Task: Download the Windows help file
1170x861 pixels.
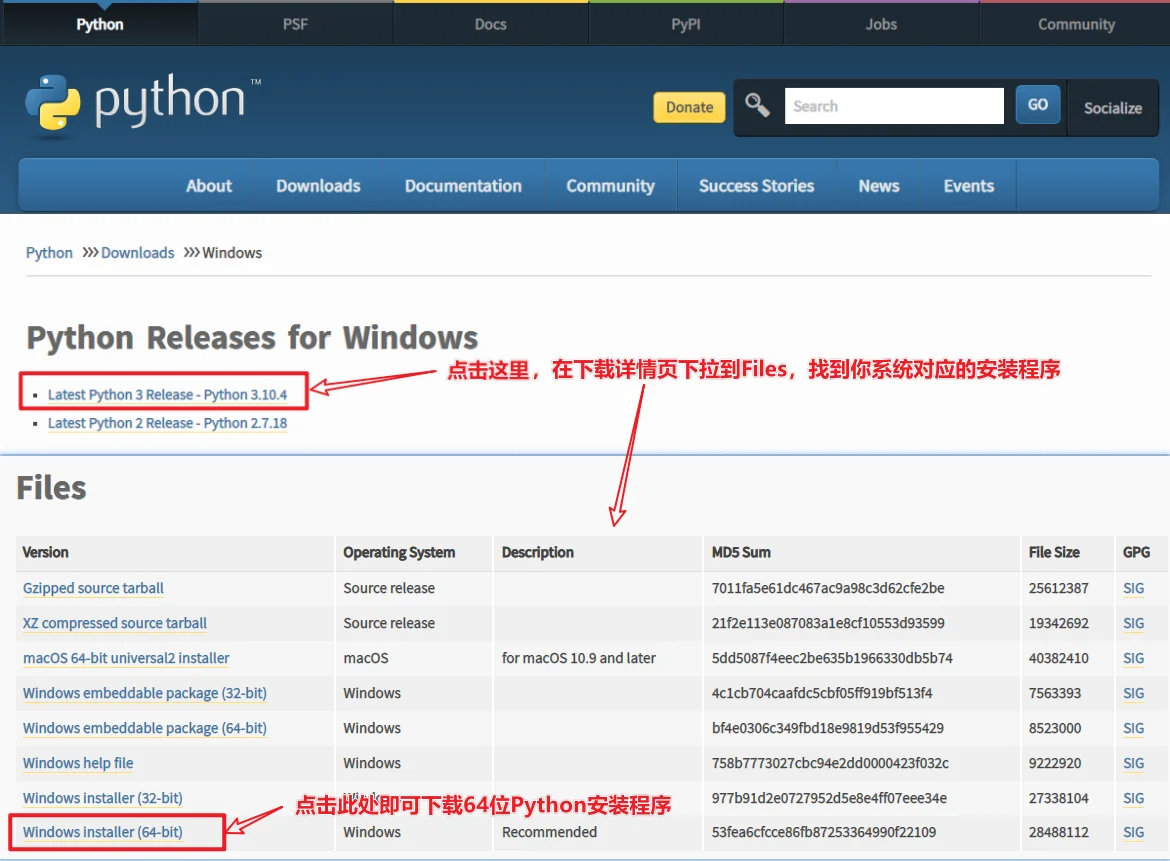Action: (x=78, y=763)
